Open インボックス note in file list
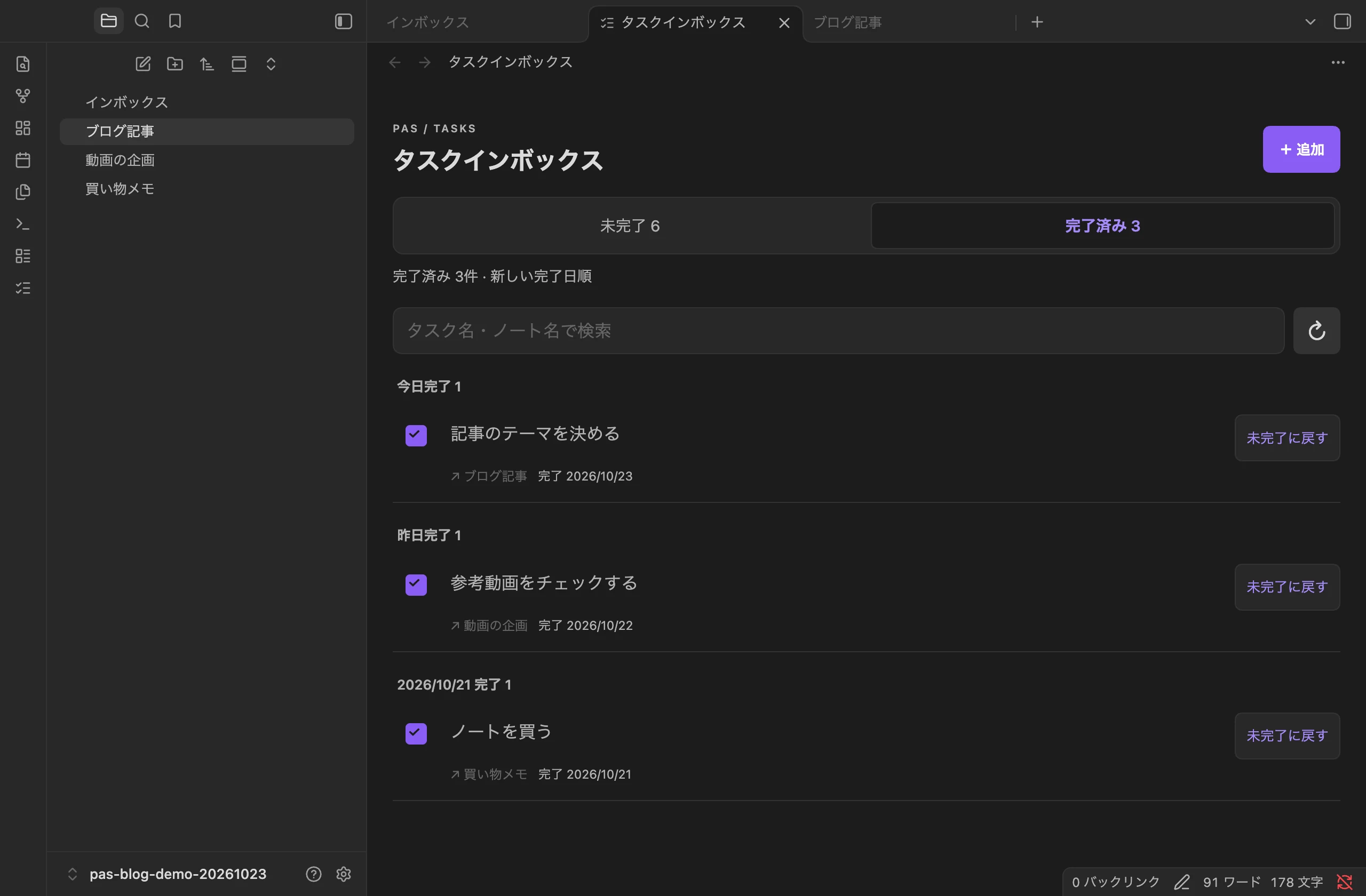This screenshot has width=1366, height=896. (x=207, y=102)
